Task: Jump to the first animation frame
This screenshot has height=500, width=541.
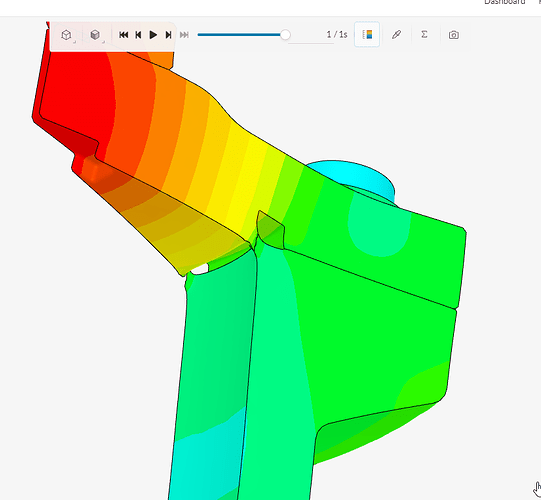Action: click(x=124, y=35)
